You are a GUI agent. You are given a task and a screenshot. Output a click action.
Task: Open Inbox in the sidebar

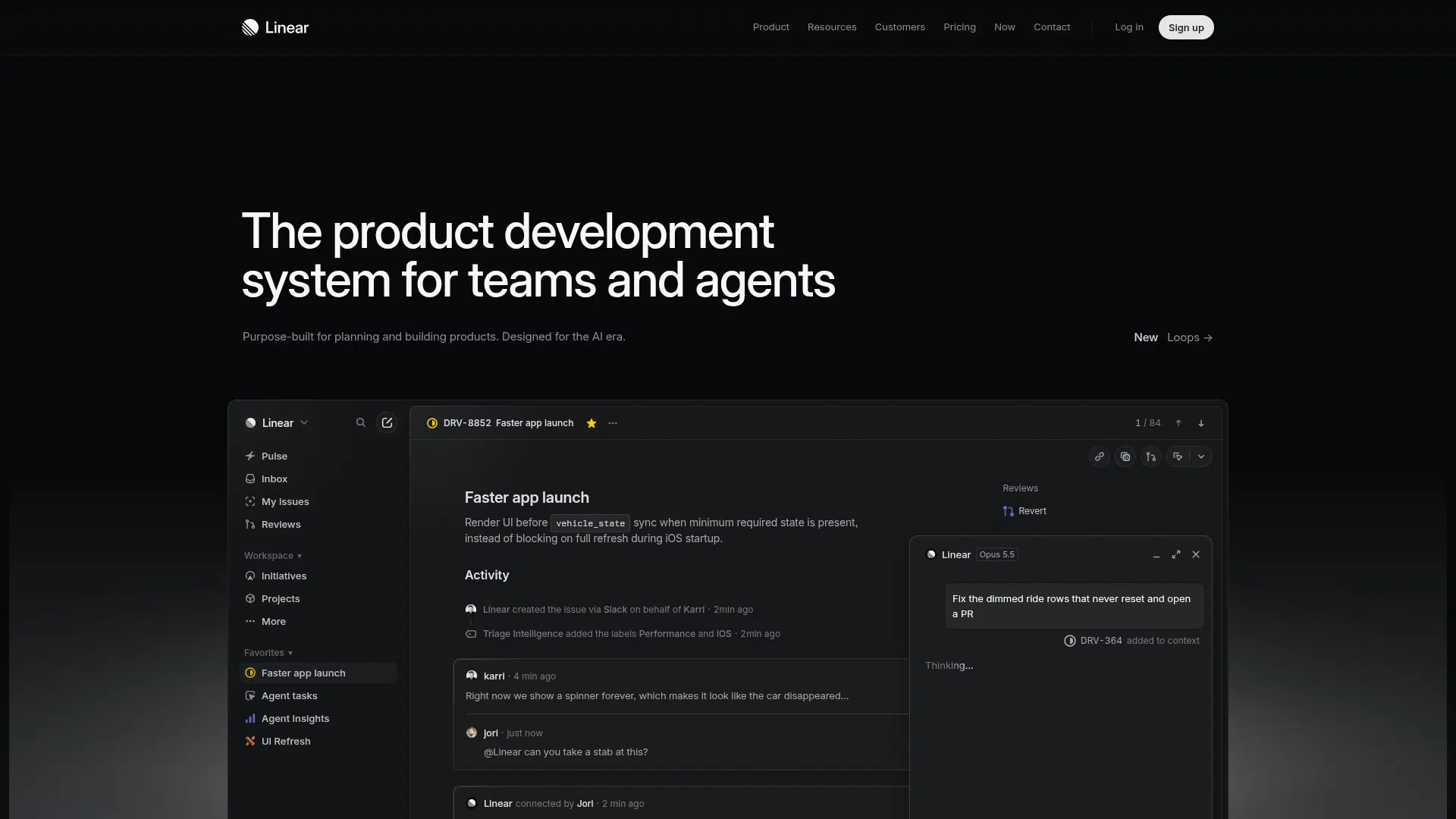(318, 479)
